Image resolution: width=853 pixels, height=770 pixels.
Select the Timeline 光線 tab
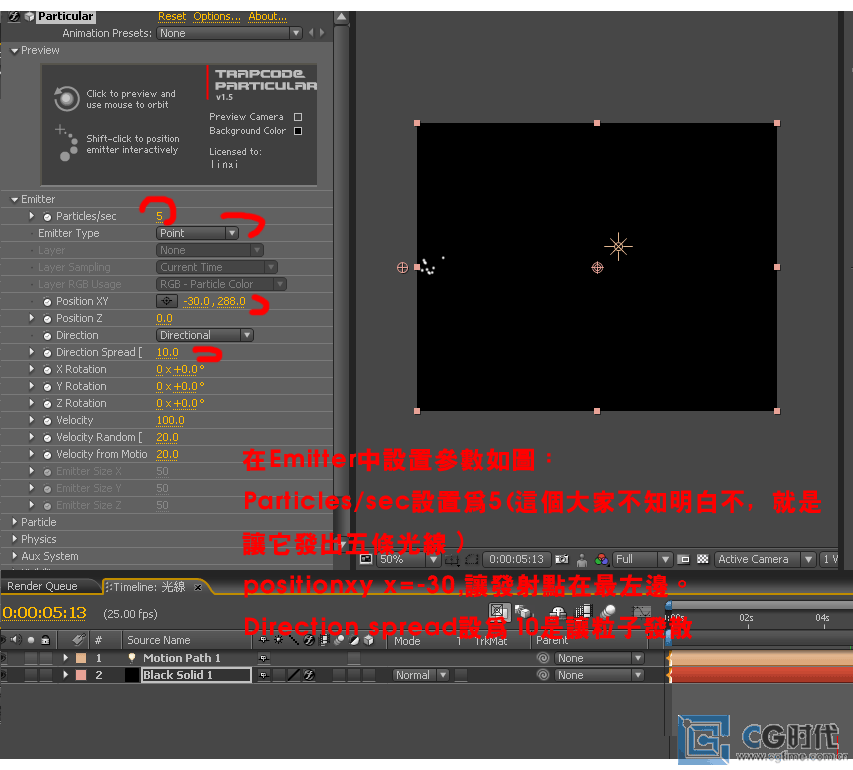tap(148, 587)
